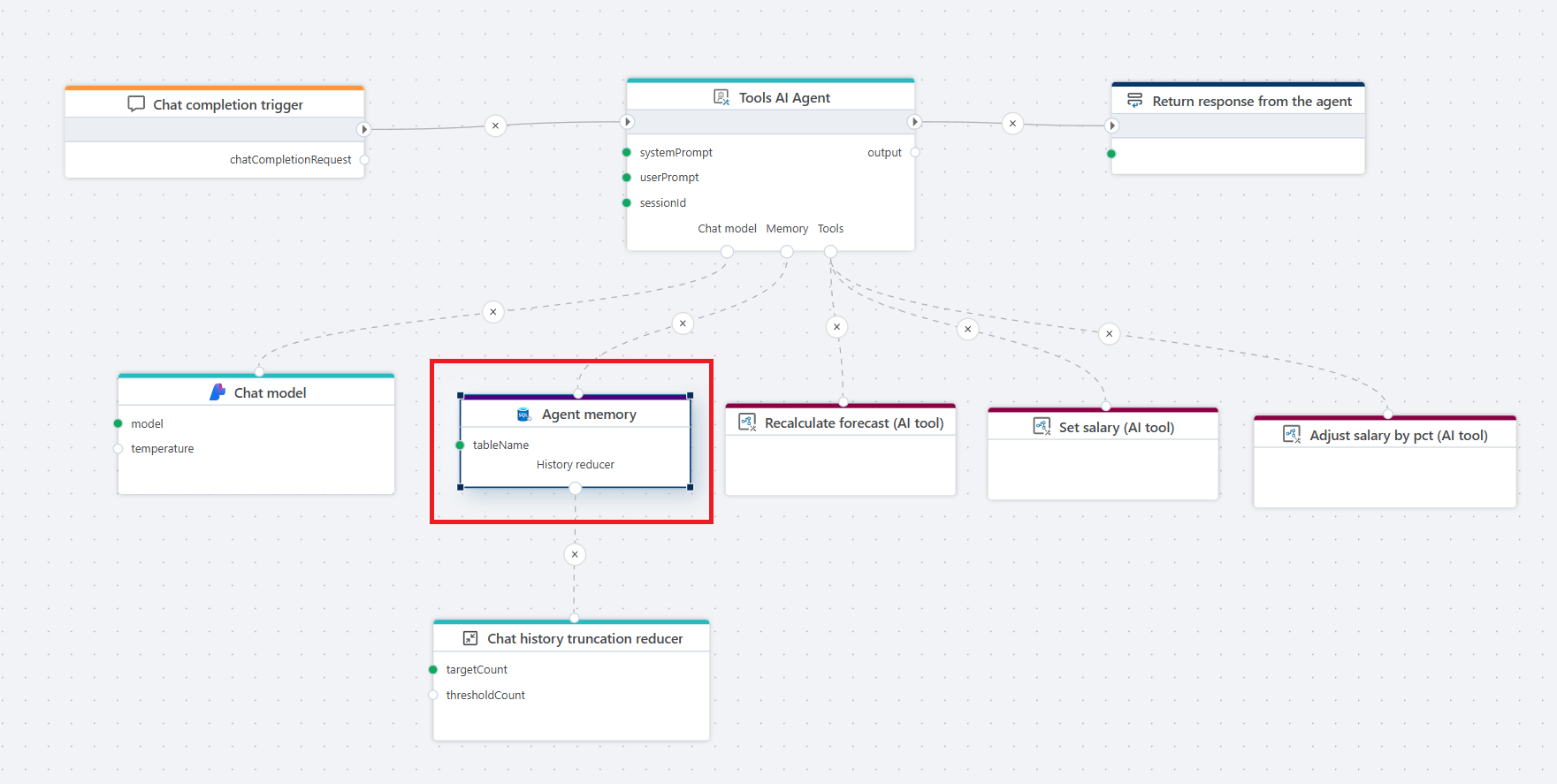
Task: Click the output port on Tools AI Agent
Action: click(915, 153)
